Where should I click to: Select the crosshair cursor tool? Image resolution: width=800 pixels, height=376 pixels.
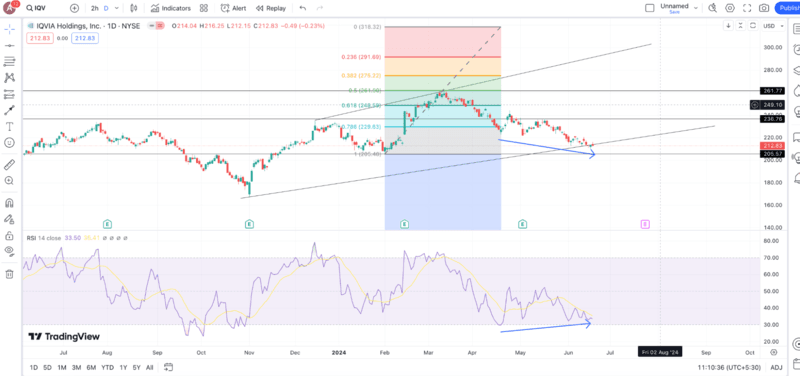(x=9, y=29)
